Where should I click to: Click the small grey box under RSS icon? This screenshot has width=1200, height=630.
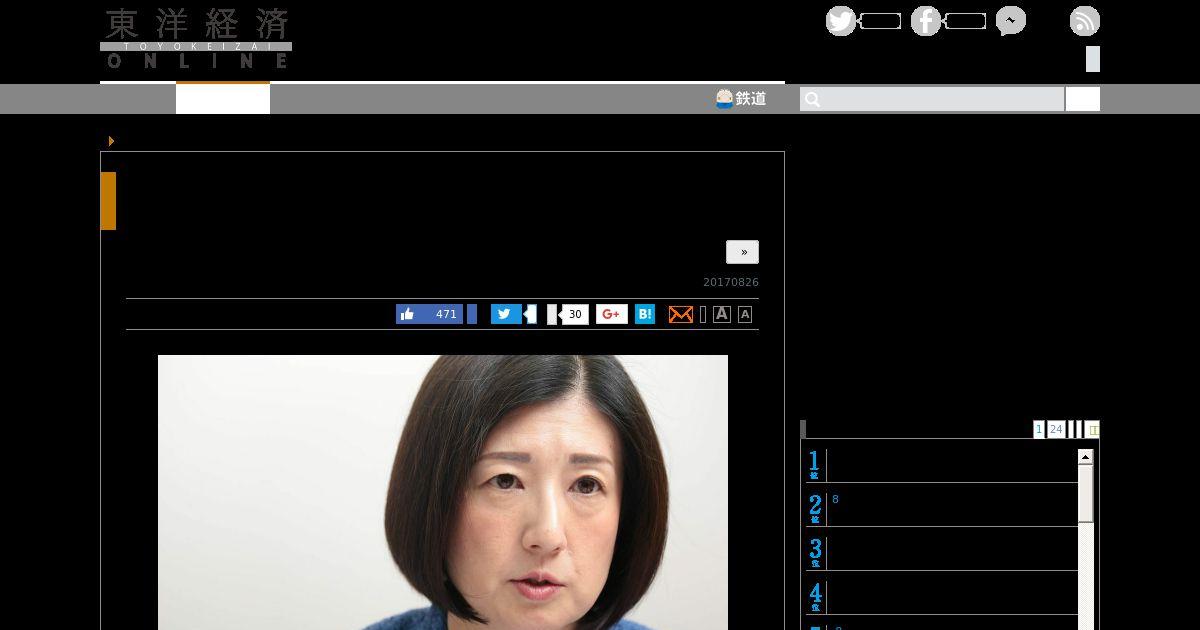pyautogui.click(x=1093, y=59)
